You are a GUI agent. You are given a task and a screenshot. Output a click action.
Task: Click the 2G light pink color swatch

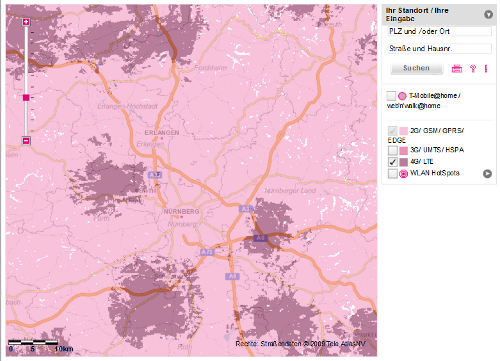click(404, 131)
